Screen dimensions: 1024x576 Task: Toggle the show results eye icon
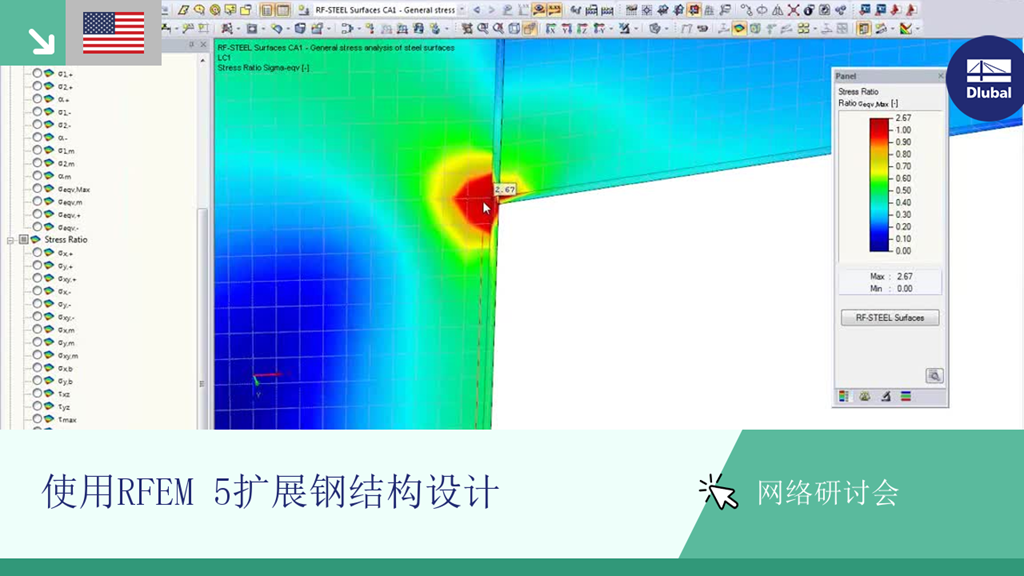(539, 10)
